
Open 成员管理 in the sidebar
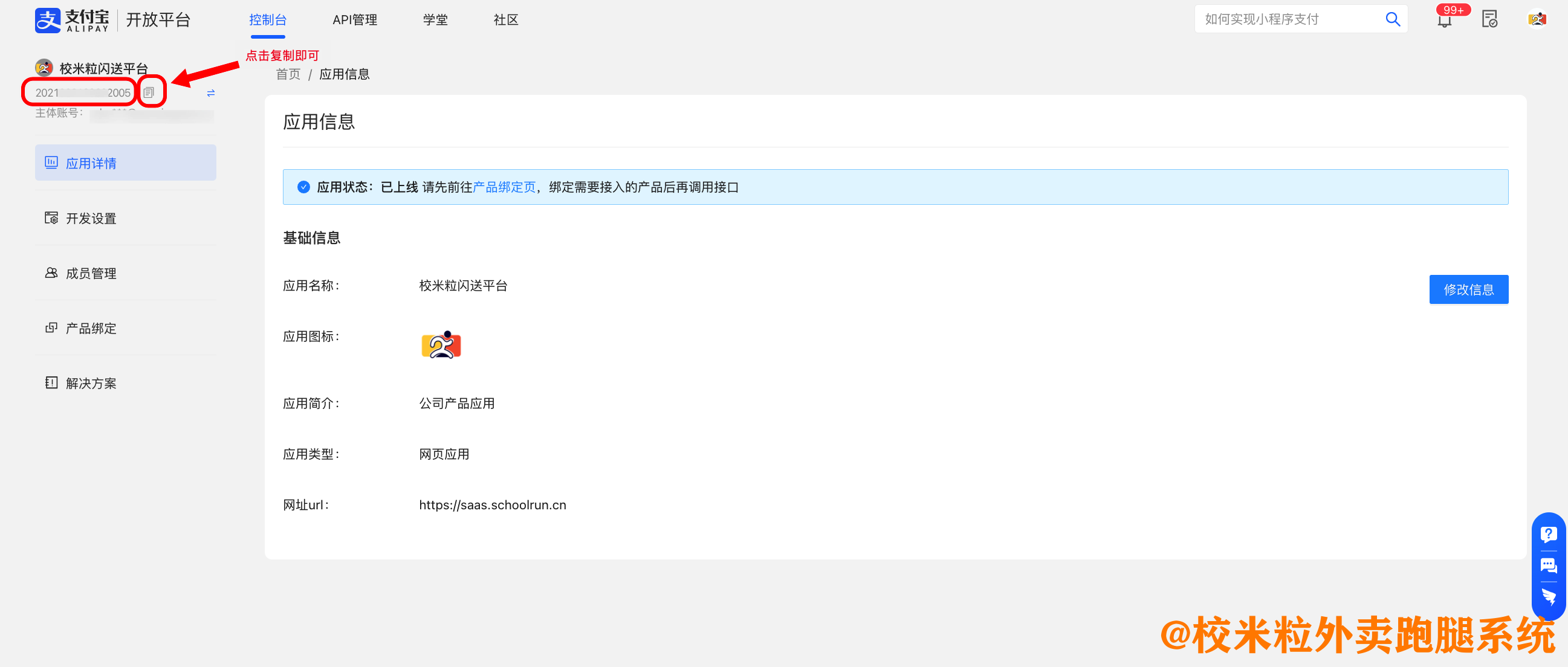coord(91,273)
